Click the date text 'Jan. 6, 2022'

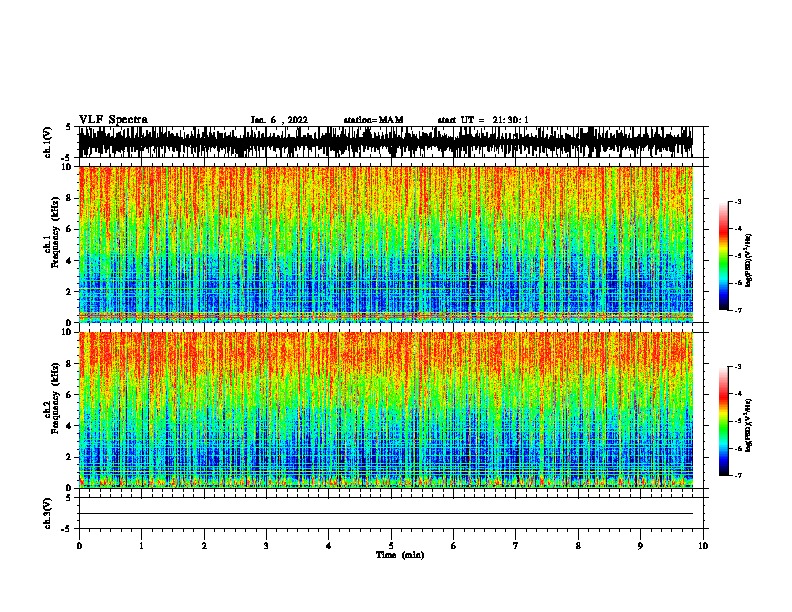279,120
